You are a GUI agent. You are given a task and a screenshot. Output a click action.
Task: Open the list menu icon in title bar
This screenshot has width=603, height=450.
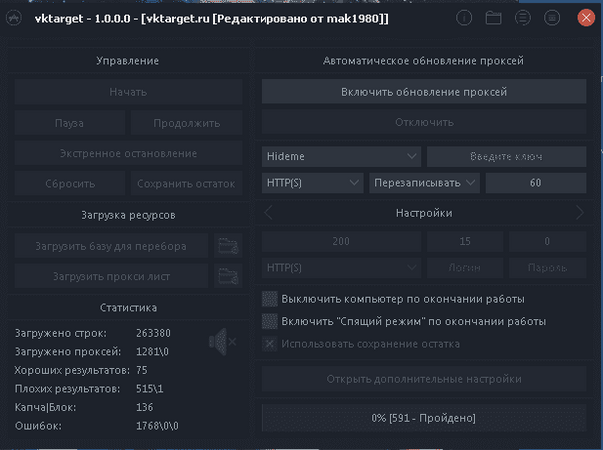[523, 18]
